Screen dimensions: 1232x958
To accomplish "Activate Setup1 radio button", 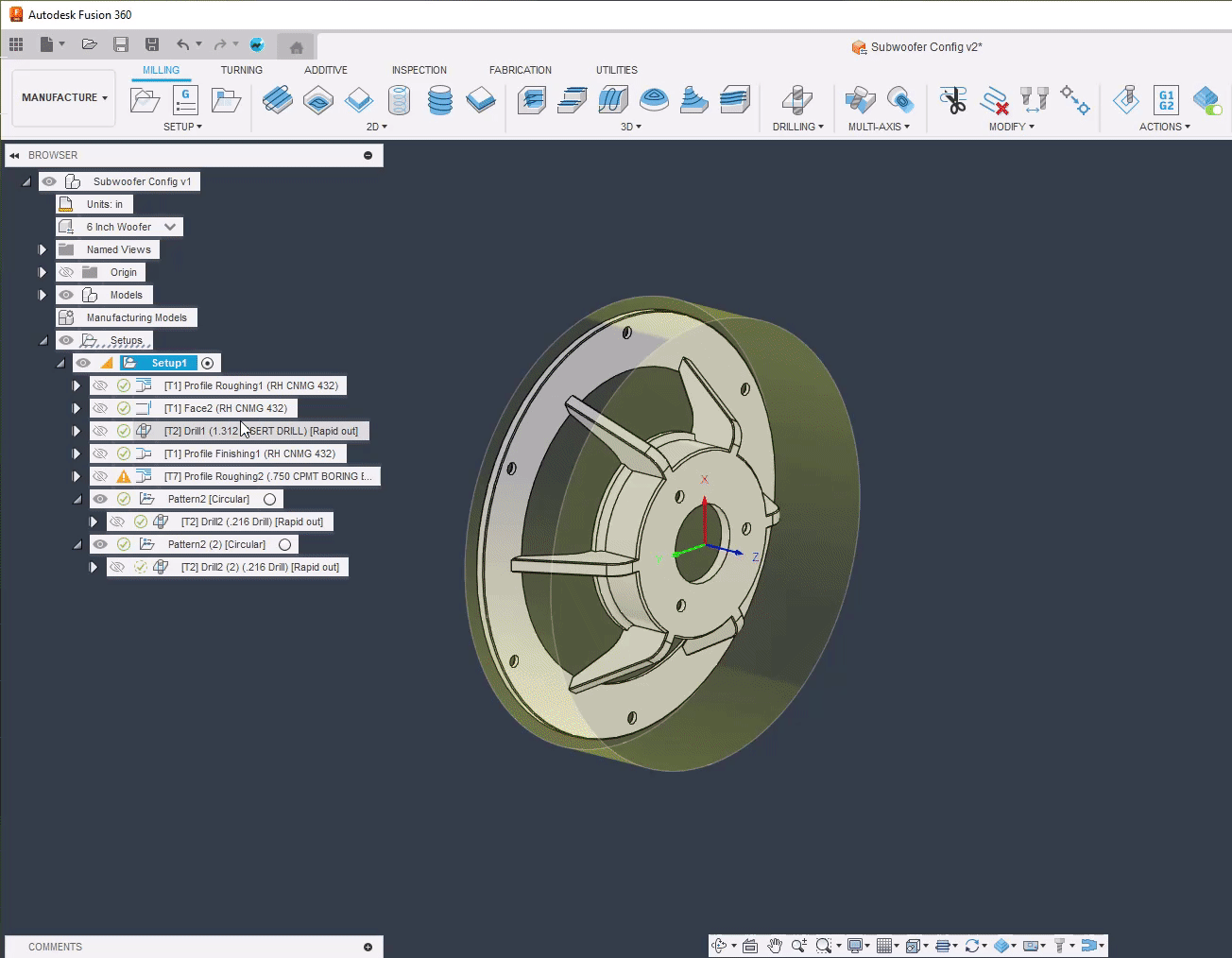I will [x=208, y=363].
